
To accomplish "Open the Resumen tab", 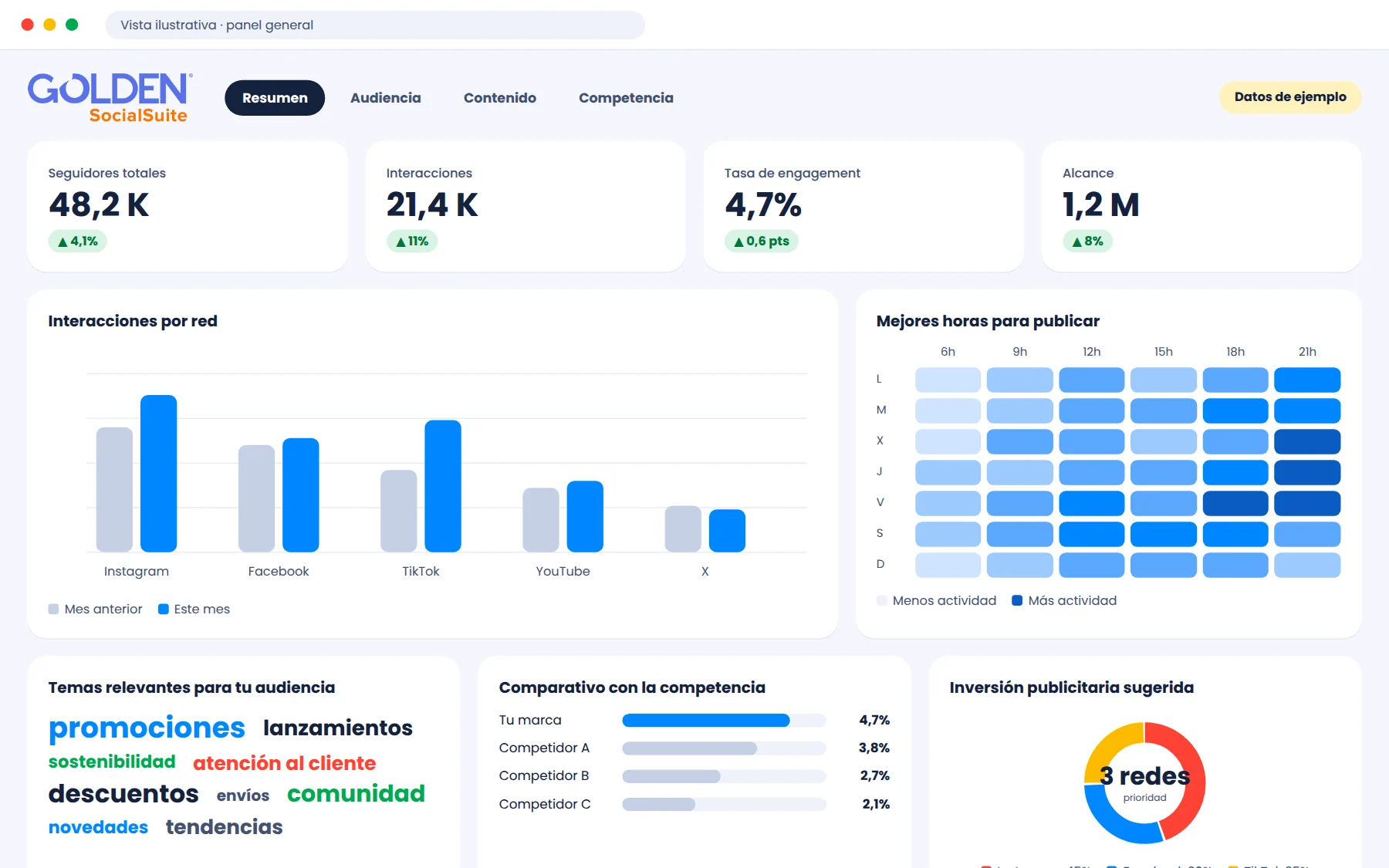I will 275,98.
